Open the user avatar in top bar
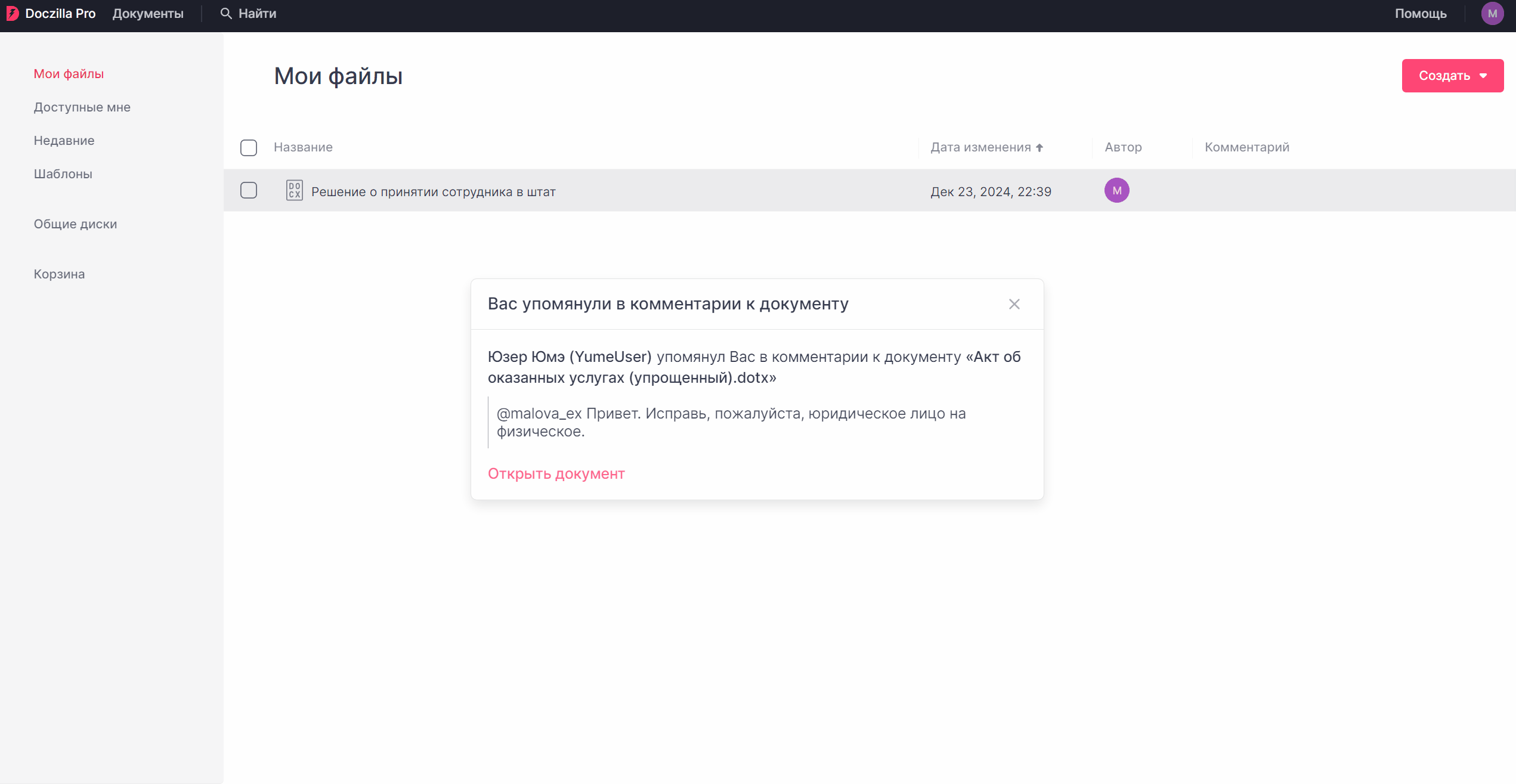The width and height of the screenshot is (1516, 784). (1492, 14)
